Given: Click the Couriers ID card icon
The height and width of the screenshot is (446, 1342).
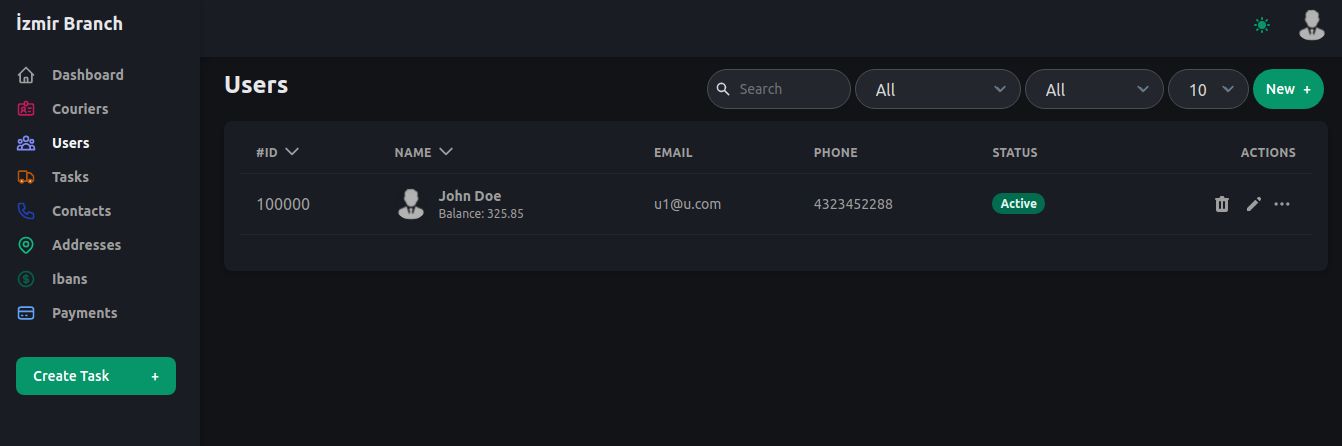Looking at the screenshot, I should [27, 109].
